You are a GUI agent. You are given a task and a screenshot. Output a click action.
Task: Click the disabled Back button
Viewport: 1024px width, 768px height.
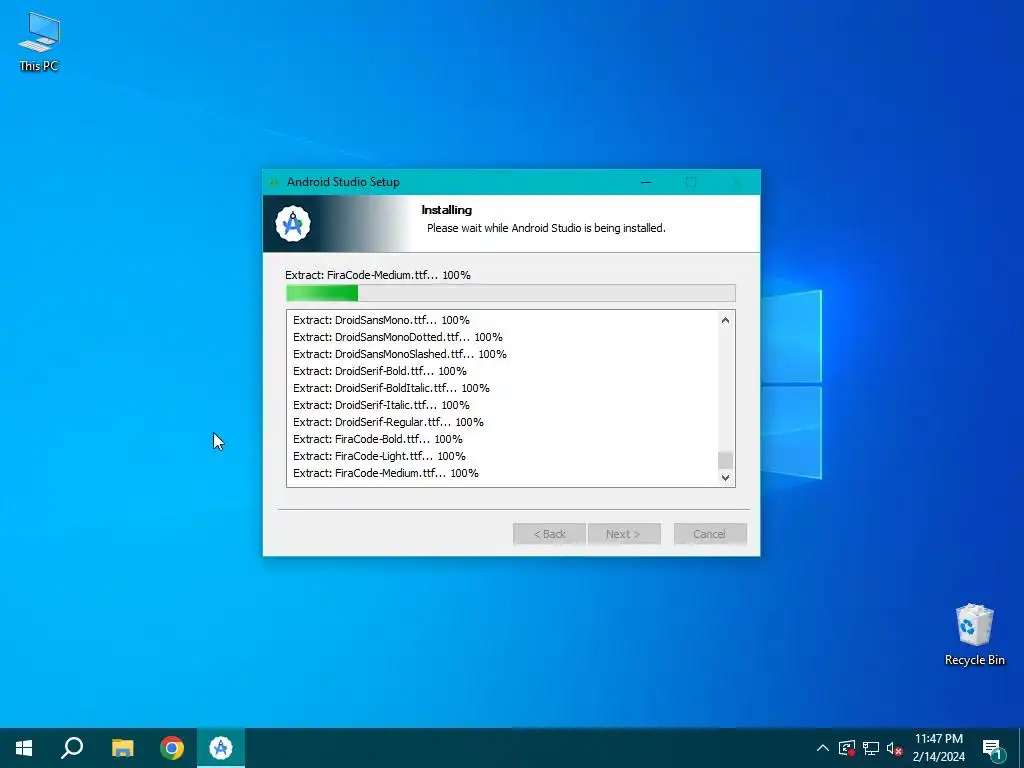pos(549,534)
